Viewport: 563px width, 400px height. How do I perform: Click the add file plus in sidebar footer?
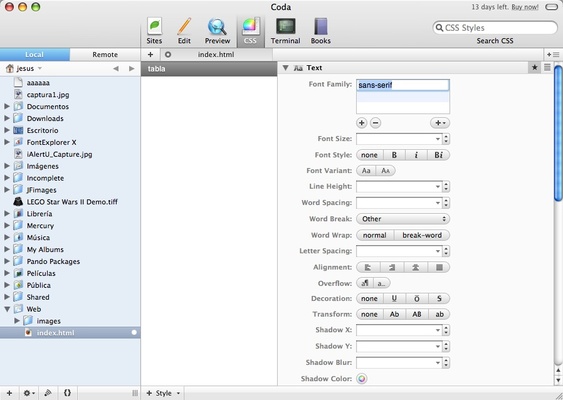(9, 393)
